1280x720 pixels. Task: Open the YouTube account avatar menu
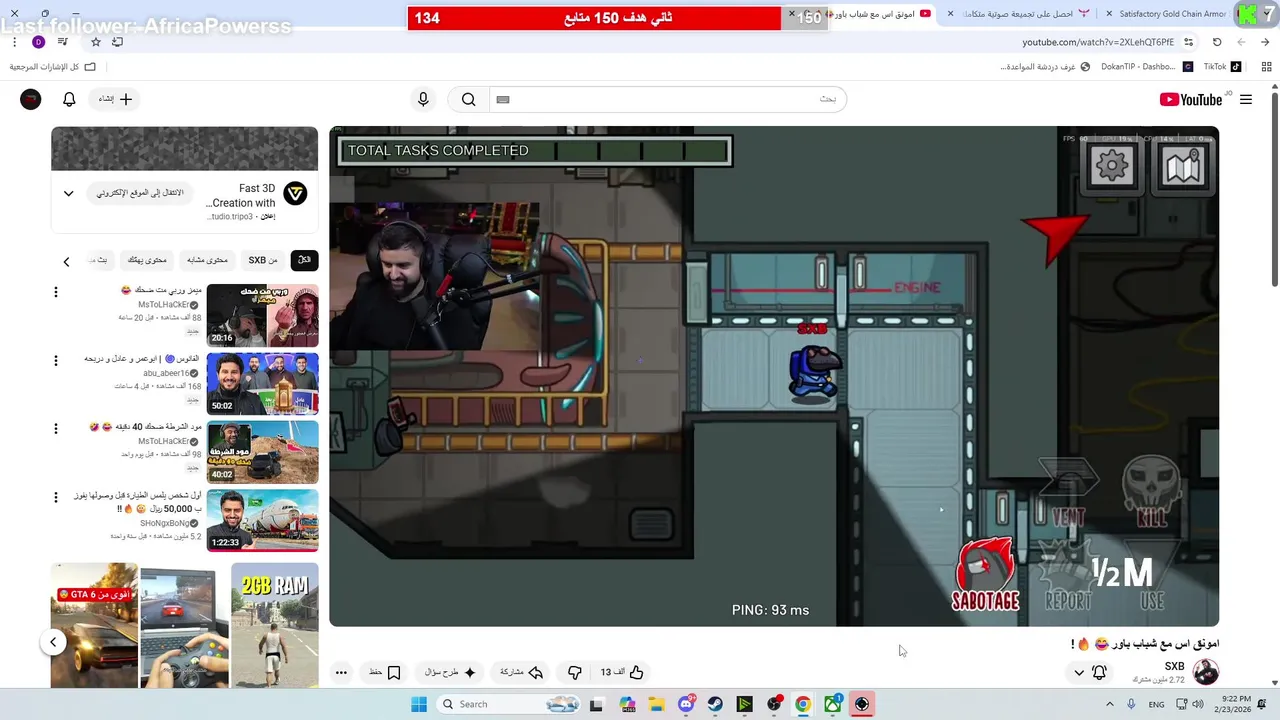click(x=31, y=99)
